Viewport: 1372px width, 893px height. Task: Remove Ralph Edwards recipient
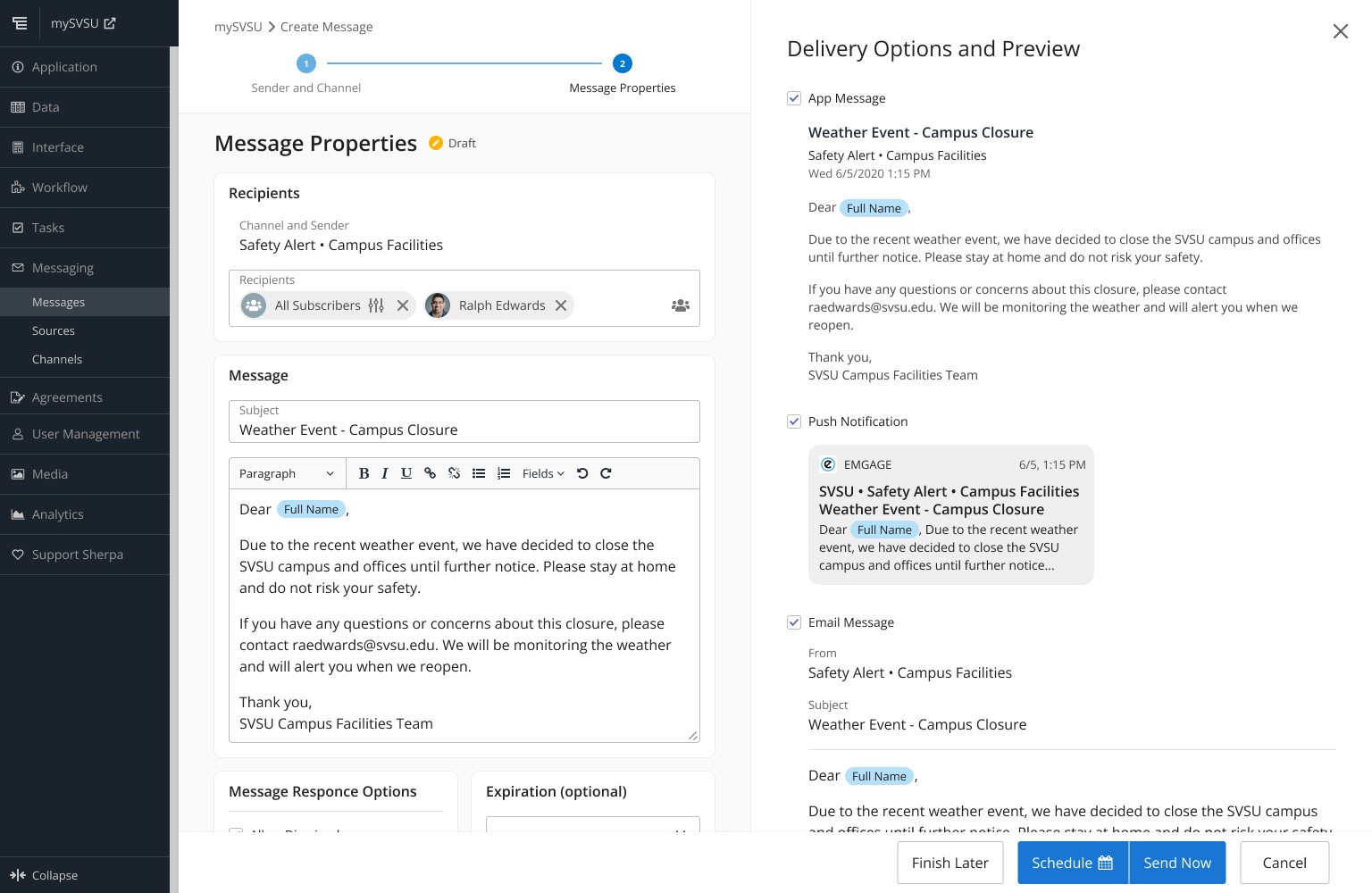(561, 305)
